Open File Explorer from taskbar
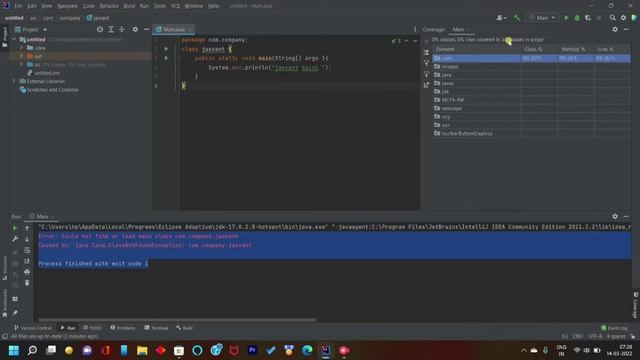 point(142,350)
